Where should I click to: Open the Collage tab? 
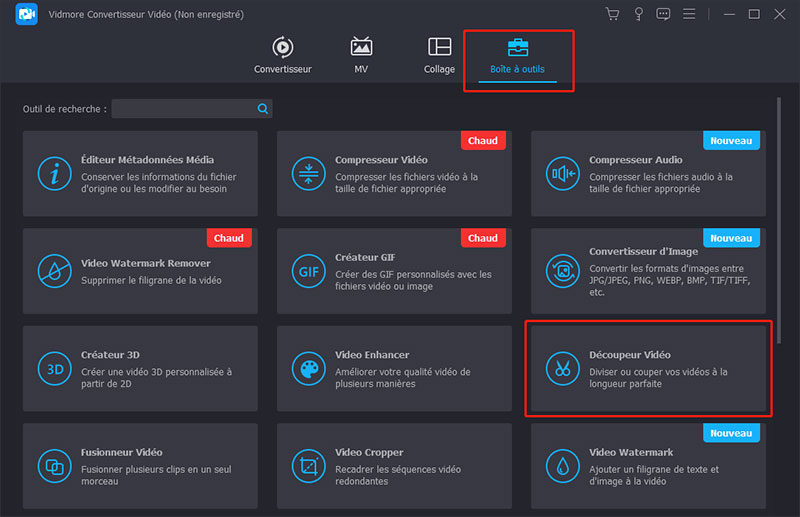(439, 56)
